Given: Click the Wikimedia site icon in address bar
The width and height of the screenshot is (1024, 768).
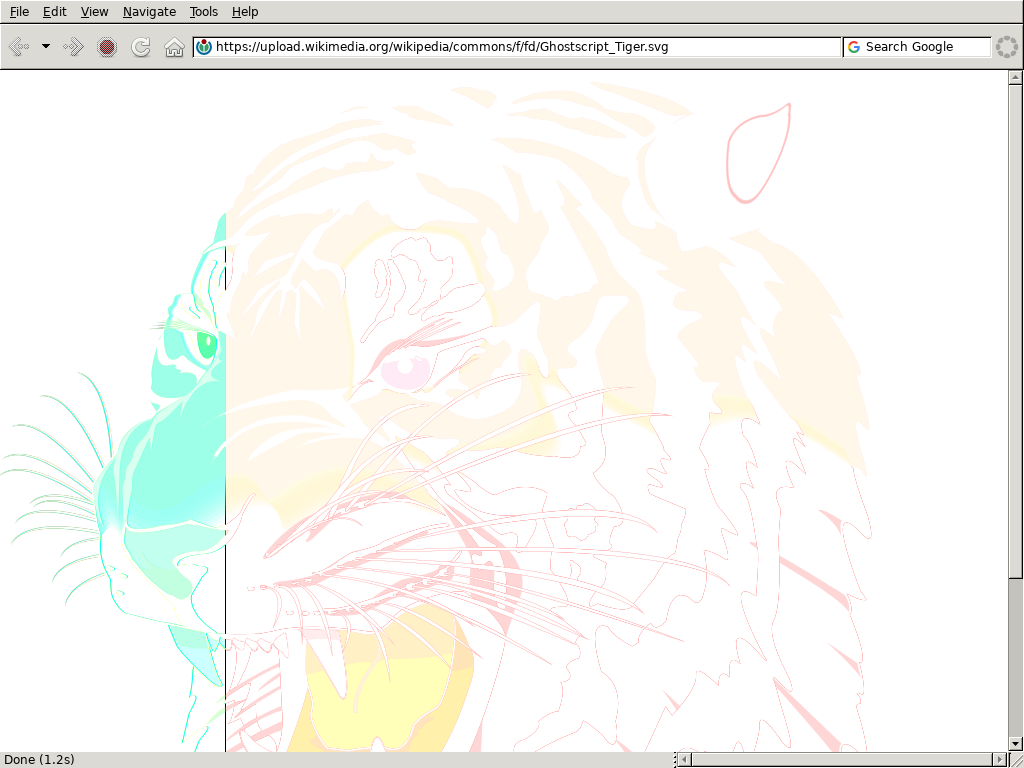Looking at the screenshot, I should pyautogui.click(x=204, y=47).
